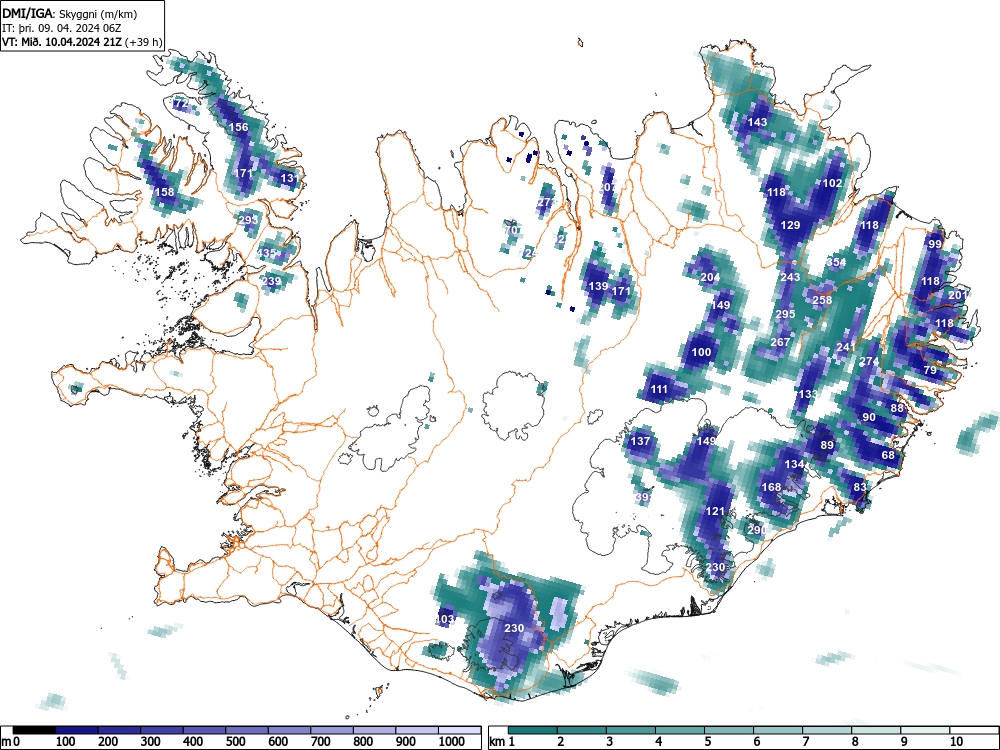The height and width of the screenshot is (750, 1000).
Task: Click the map value 295
Action: [785, 314]
